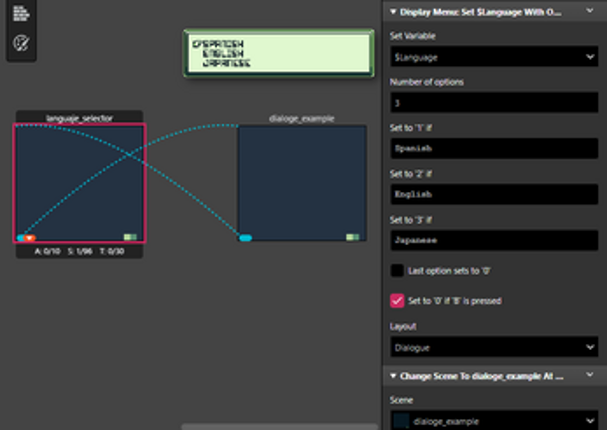Click the T: 0/30 trigger count
Image resolution: width=607 pixels, height=430 pixels.
point(112,251)
